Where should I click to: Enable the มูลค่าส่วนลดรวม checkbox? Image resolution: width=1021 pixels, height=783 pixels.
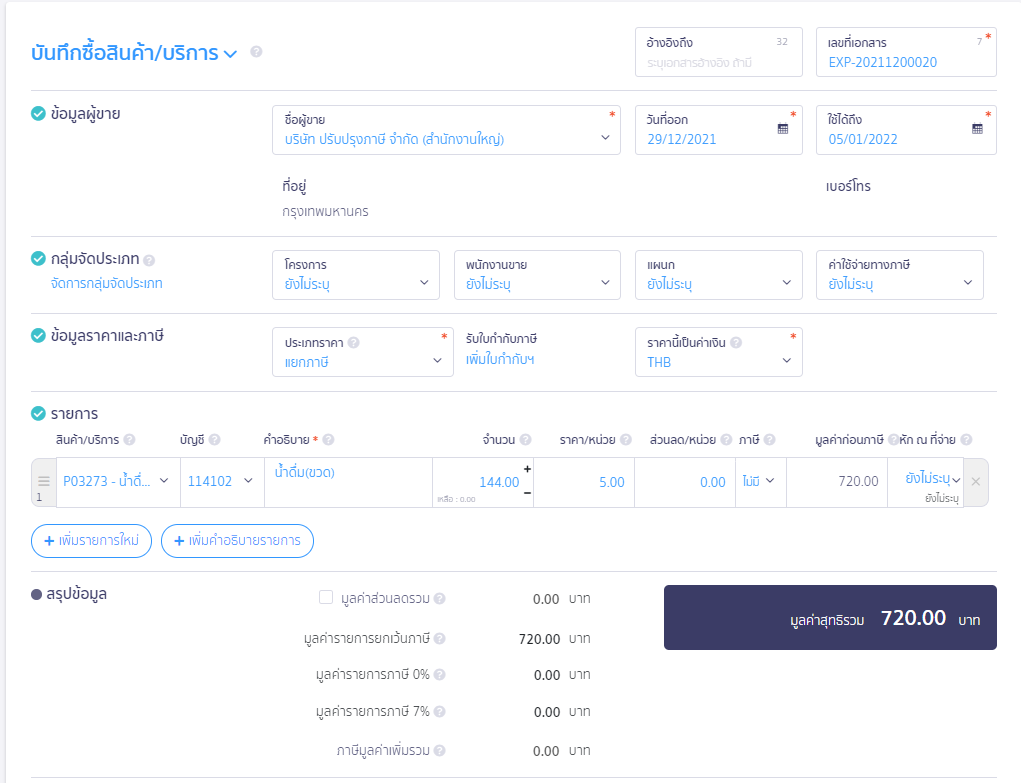pyautogui.click(x=326, y=597)
